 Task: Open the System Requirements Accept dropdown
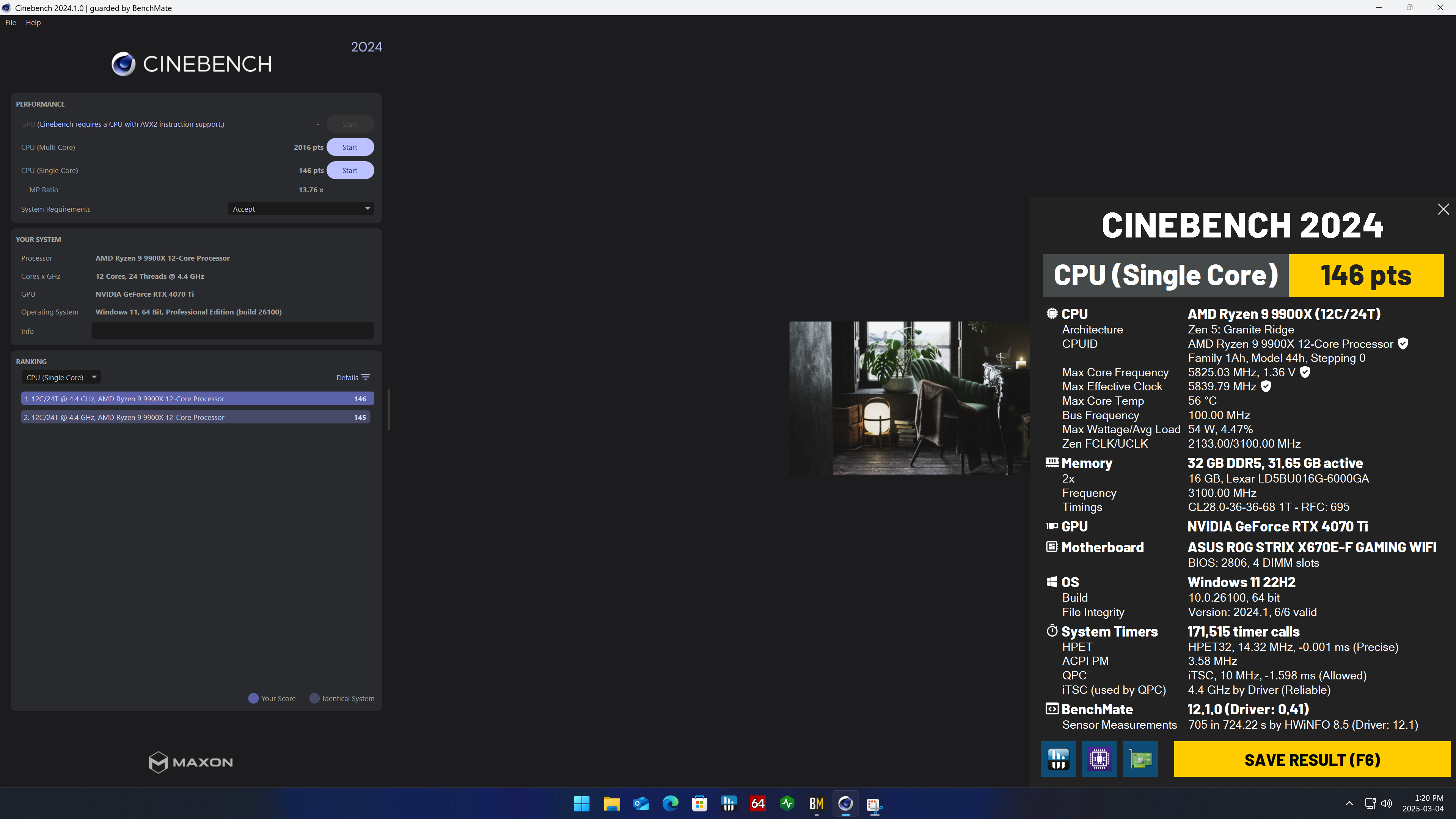point(301,209)
